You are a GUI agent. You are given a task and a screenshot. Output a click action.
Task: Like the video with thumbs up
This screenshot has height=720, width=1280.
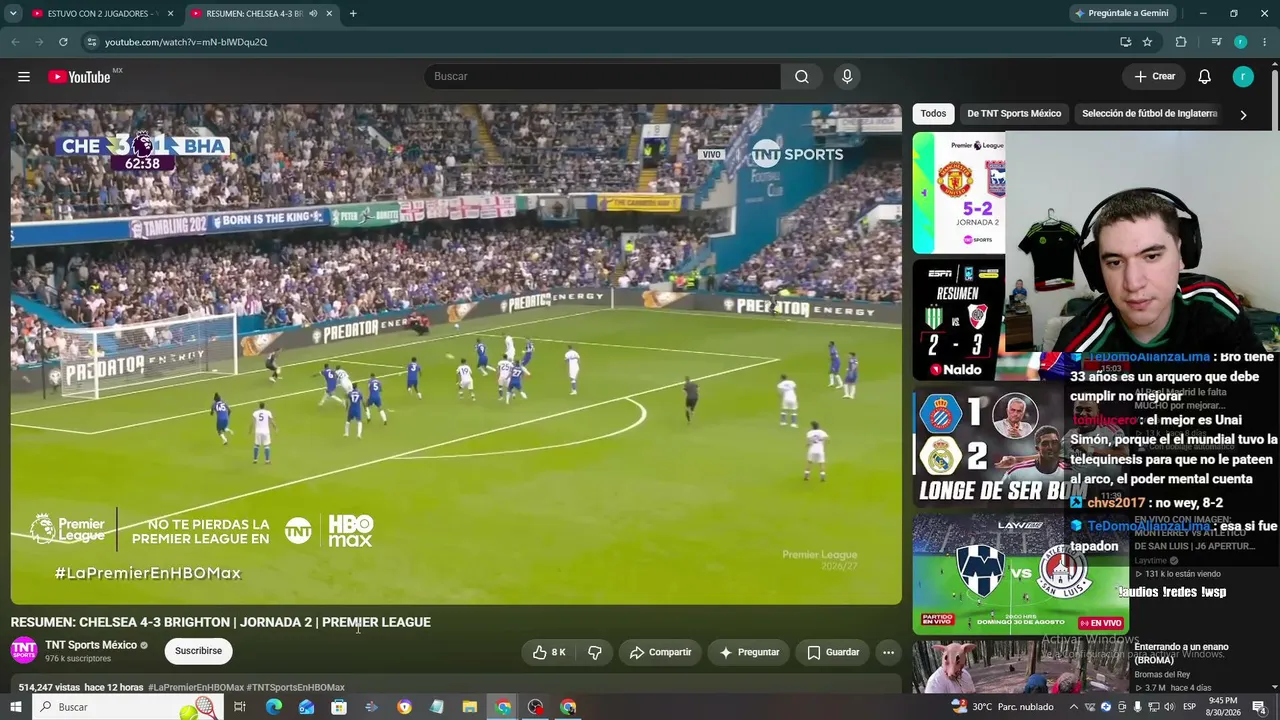click(549, 652)
